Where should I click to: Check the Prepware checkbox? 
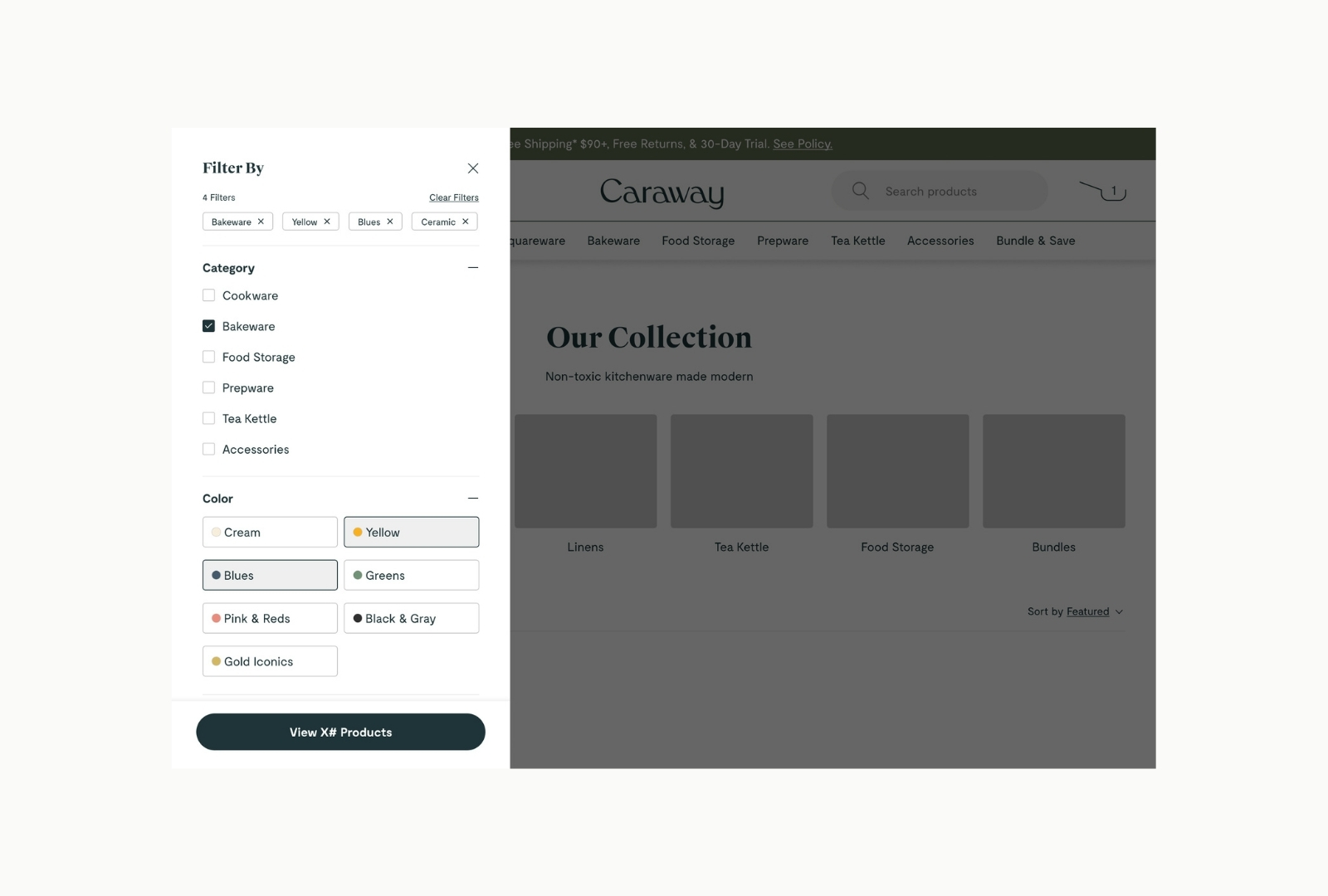pyautogui.click(x=208, y=387)
